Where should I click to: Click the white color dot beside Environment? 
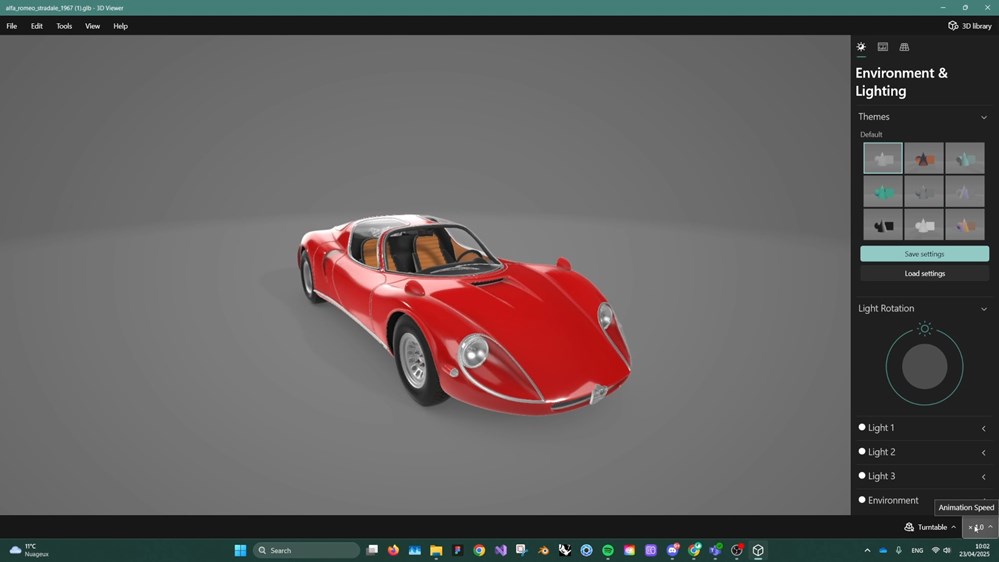(x=862, y=500)
